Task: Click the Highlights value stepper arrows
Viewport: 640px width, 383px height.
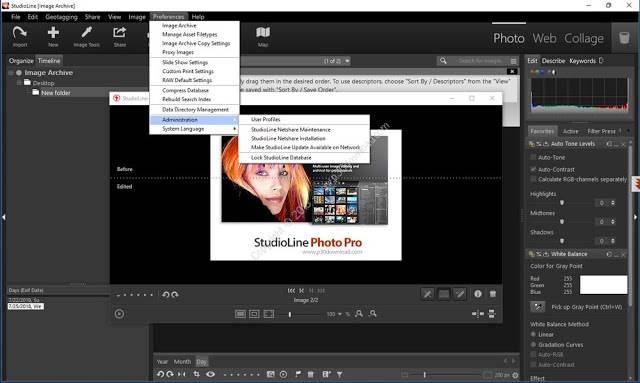Action: click(x=613, y=203)
